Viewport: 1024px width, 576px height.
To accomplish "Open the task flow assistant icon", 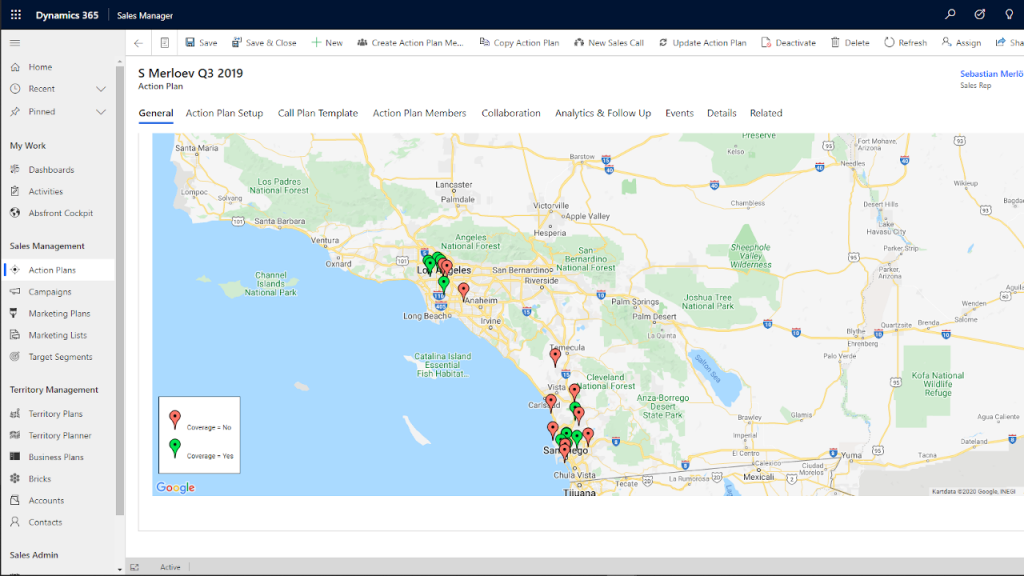I will pyautogui.click(x=980, y=14).
